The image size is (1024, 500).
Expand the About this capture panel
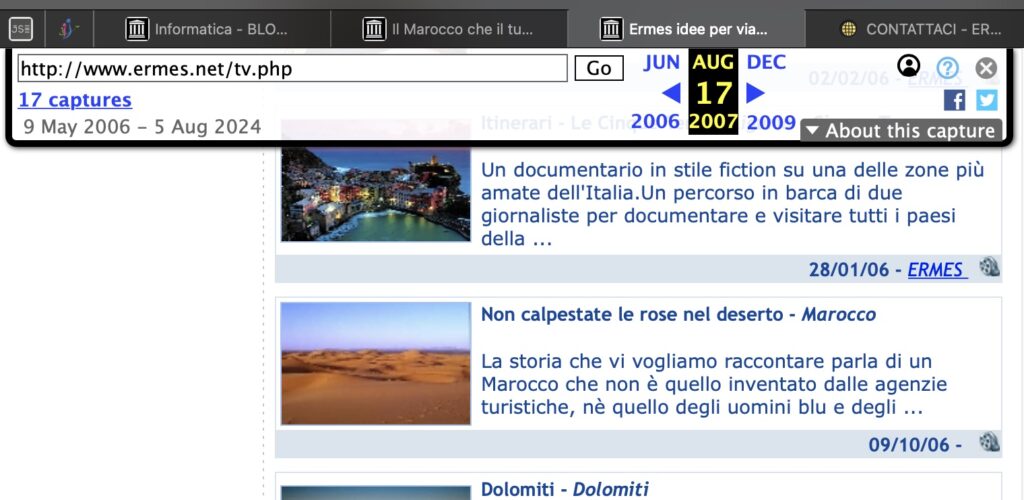901,131
